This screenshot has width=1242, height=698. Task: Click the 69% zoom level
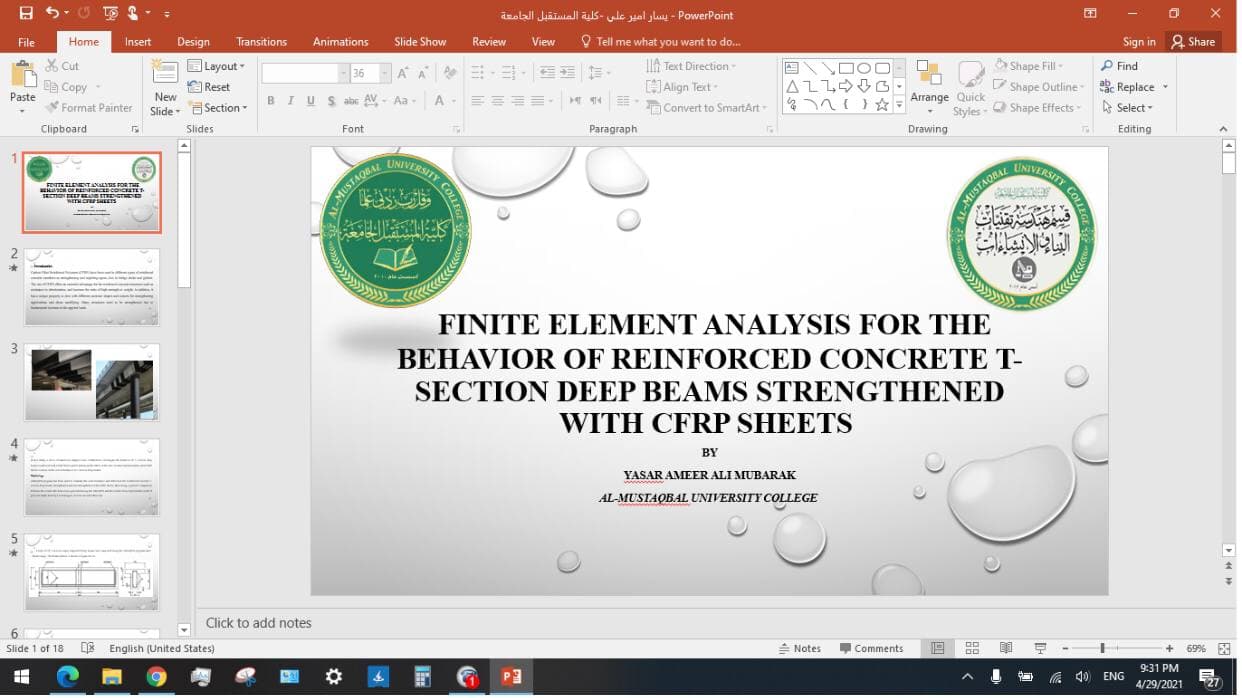pos(1196,648)
